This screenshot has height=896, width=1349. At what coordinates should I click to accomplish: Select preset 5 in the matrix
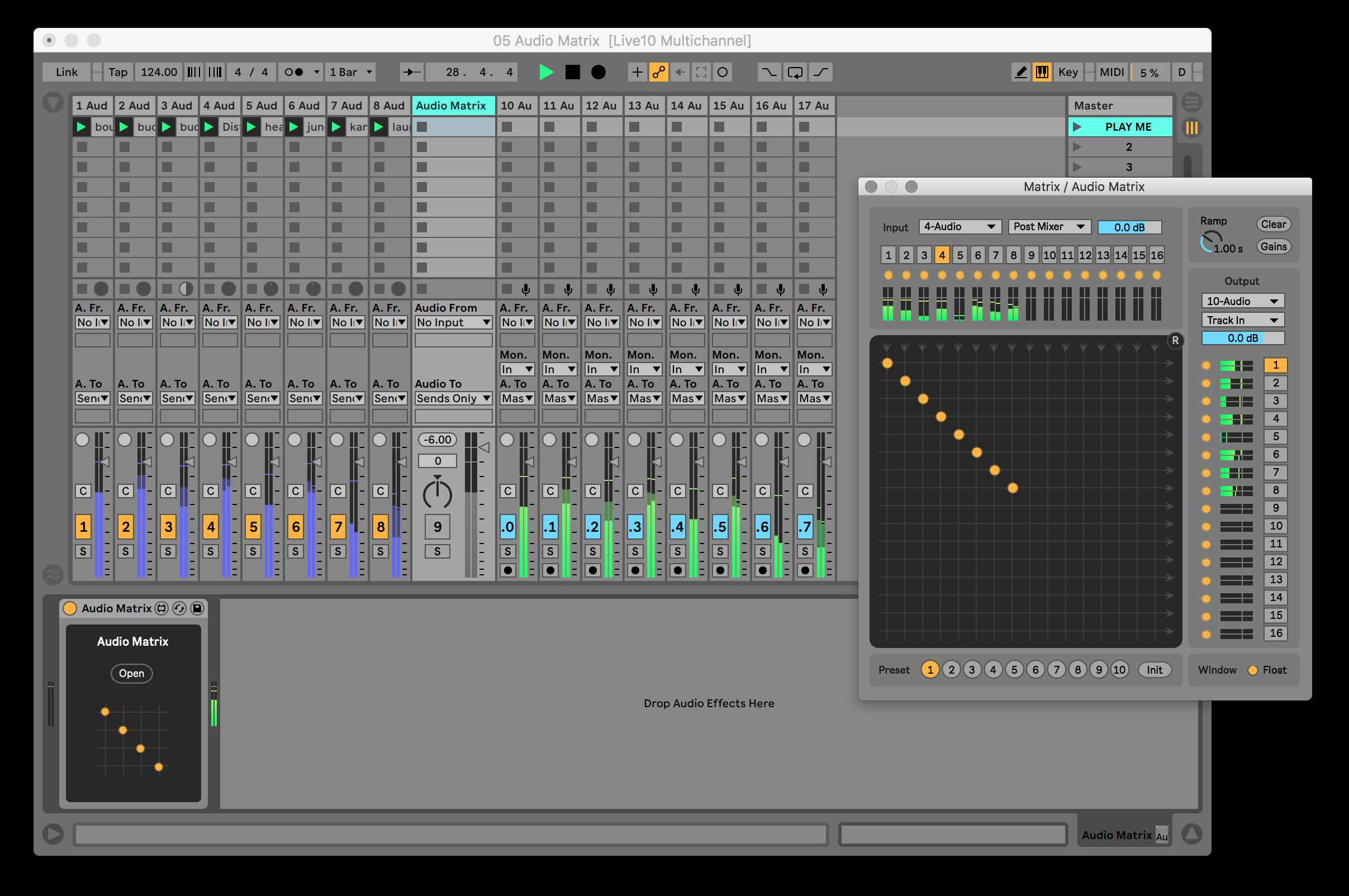click(x=1014, y=670)
